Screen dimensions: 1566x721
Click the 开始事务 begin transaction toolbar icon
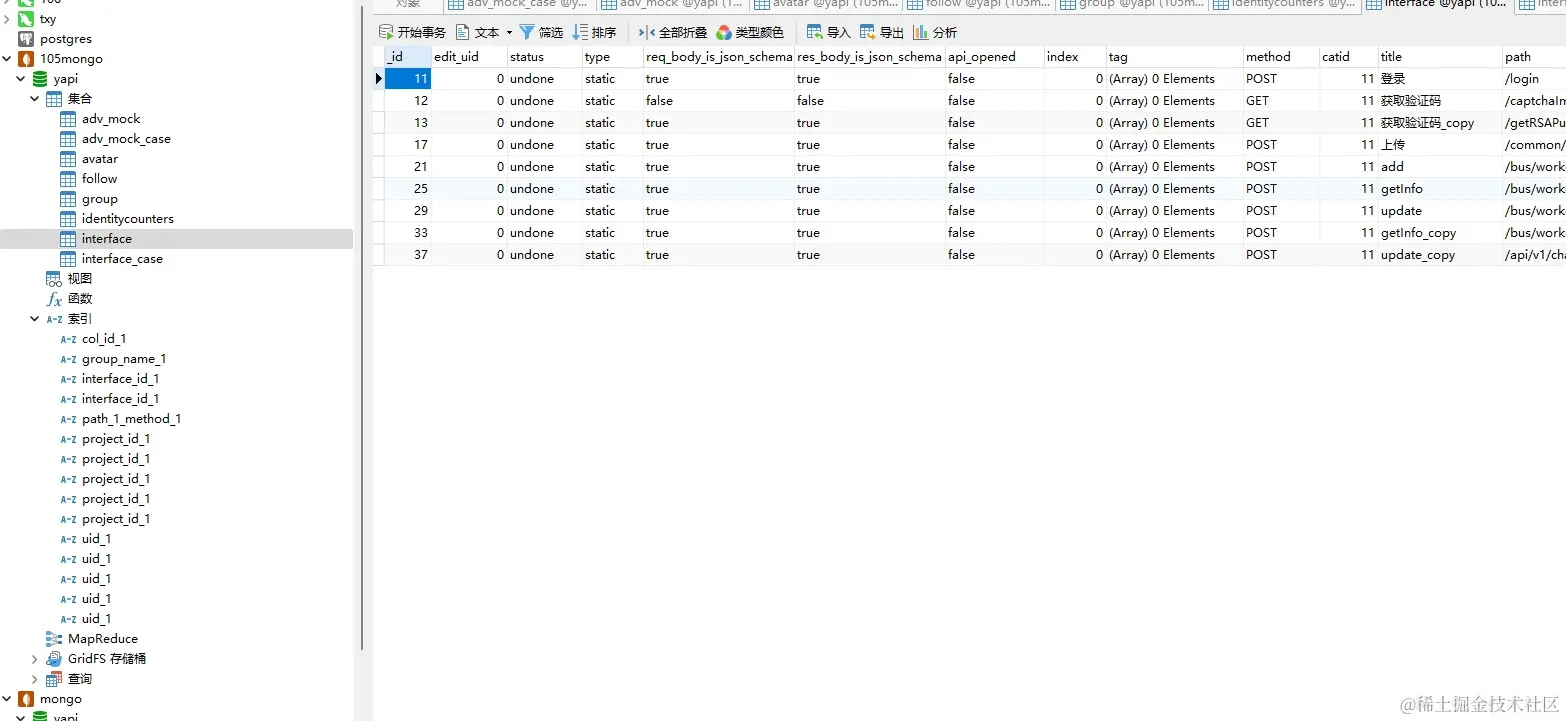[x=385, y=32]
